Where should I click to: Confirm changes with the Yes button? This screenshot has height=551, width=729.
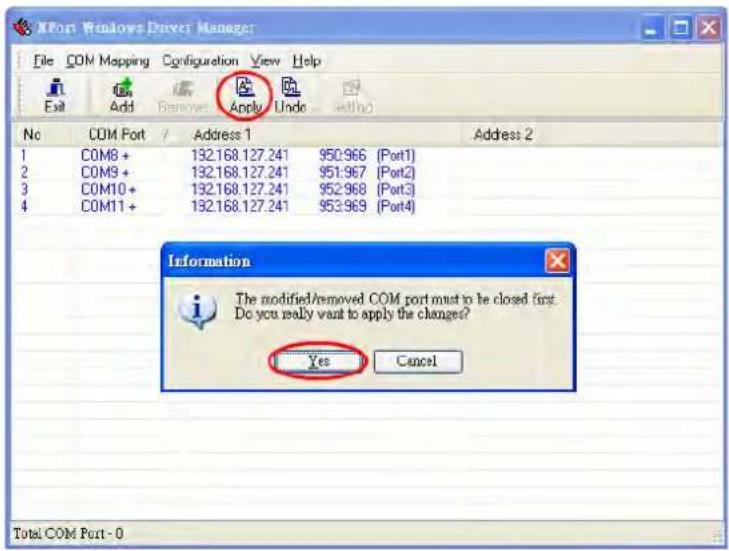pyautogui.click(x=318, y=361)
